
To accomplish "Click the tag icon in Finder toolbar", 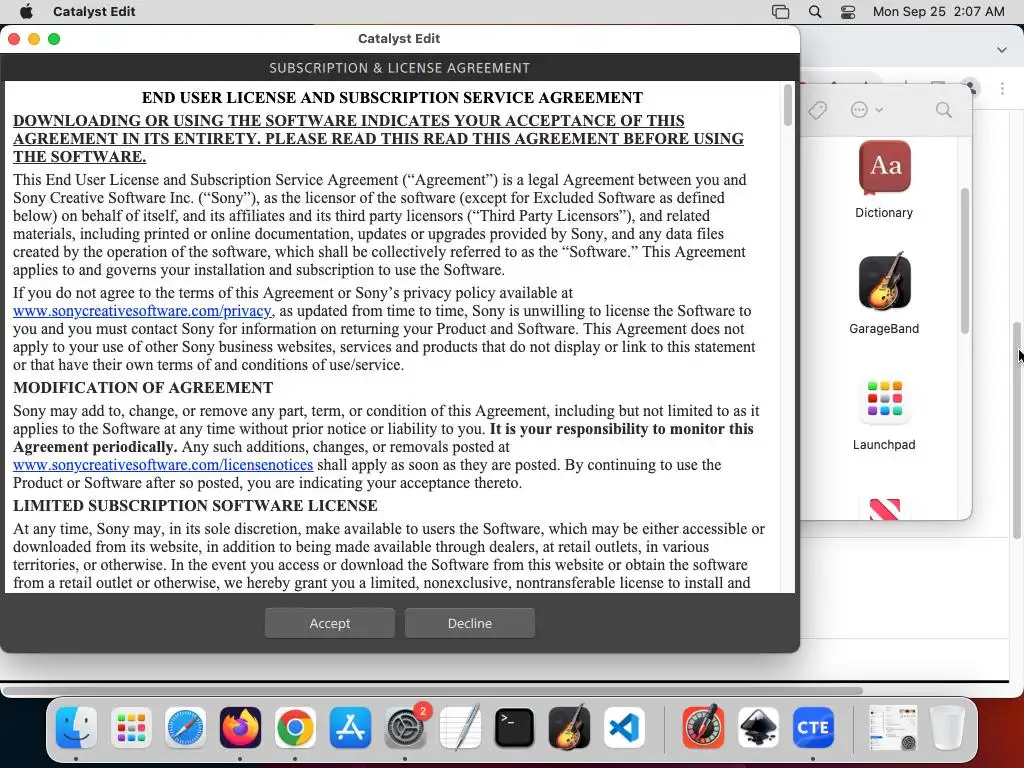I will (817, 110).
